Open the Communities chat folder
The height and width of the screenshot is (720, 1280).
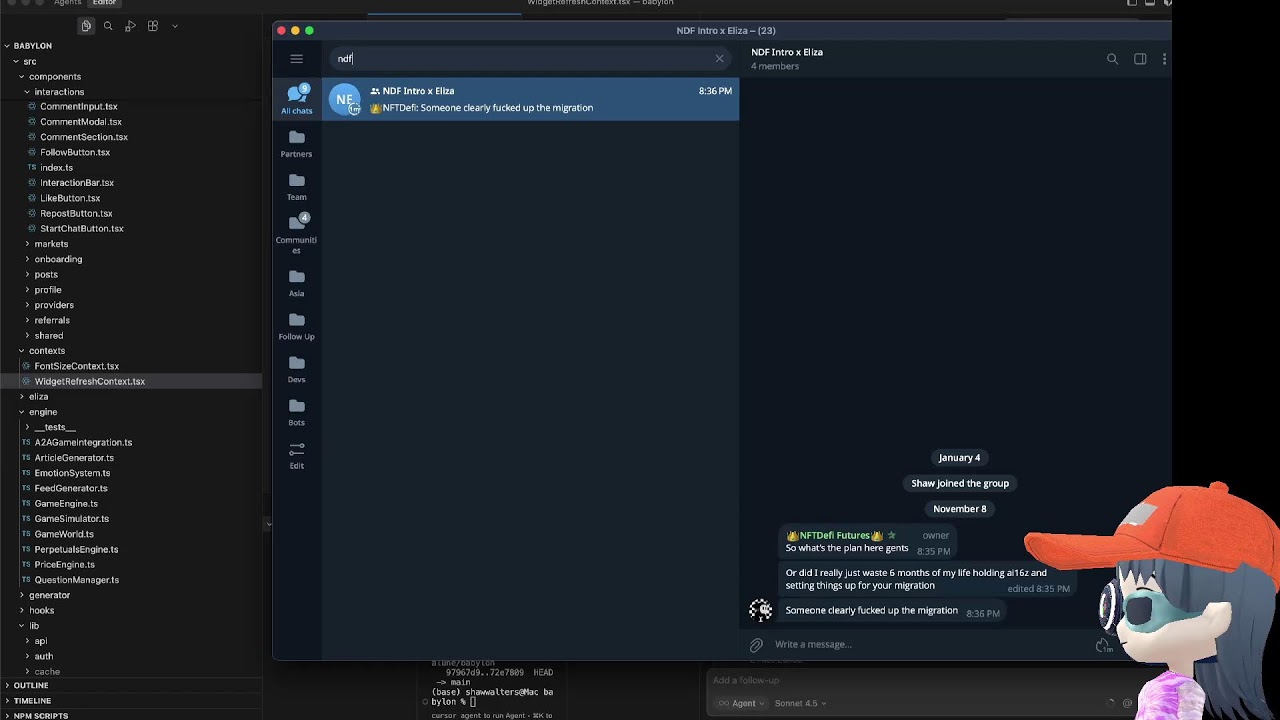pos(296,233)
